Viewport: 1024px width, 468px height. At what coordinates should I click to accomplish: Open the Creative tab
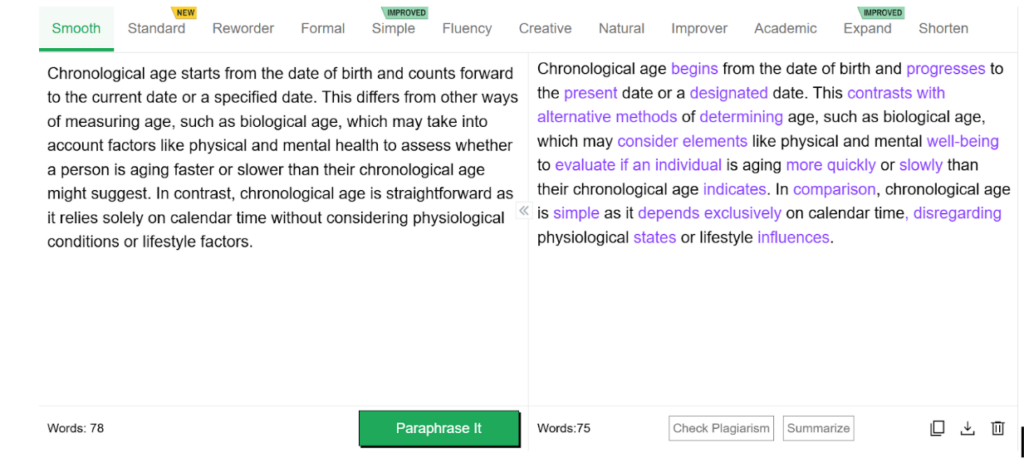[x=545, y=28]
